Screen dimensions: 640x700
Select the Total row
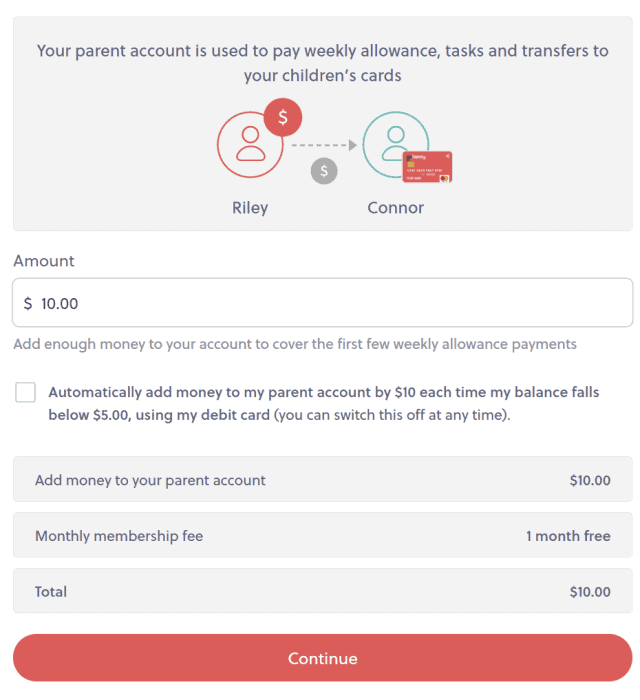tap(322, 592)
